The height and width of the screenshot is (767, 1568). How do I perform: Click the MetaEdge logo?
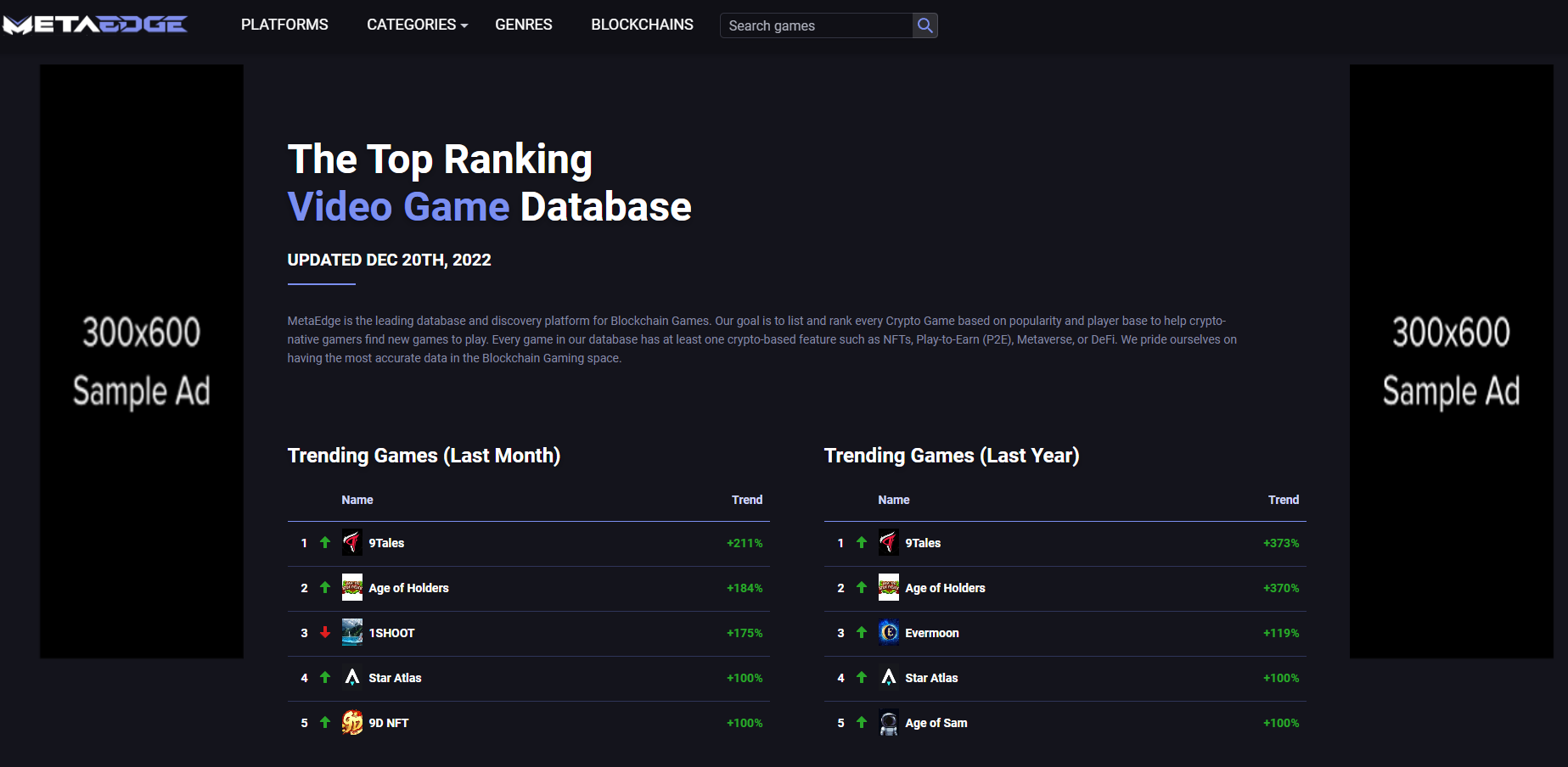tap(95, 25)
